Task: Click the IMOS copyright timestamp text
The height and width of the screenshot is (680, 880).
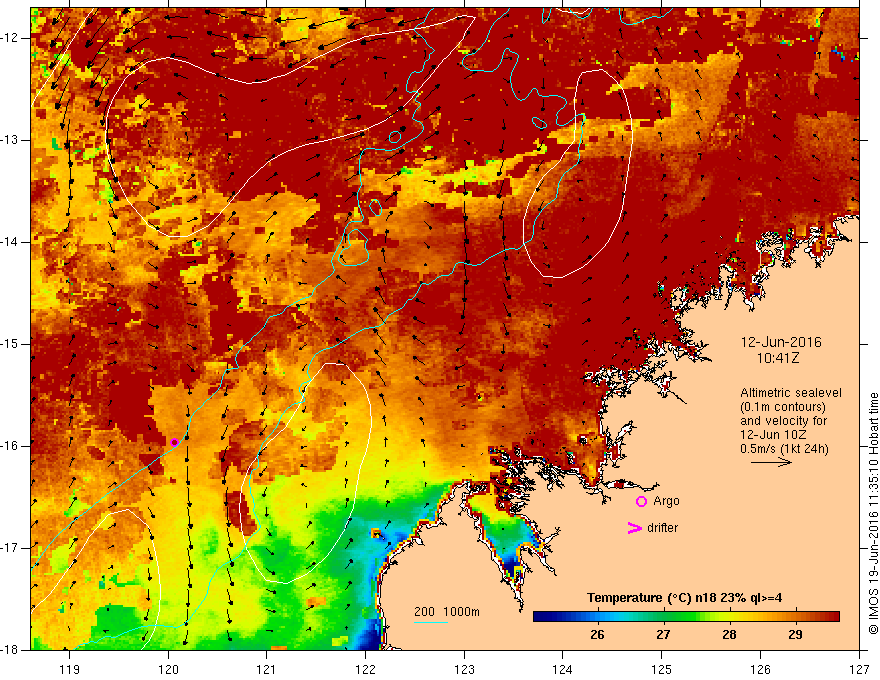Action: tap(873, 513)
